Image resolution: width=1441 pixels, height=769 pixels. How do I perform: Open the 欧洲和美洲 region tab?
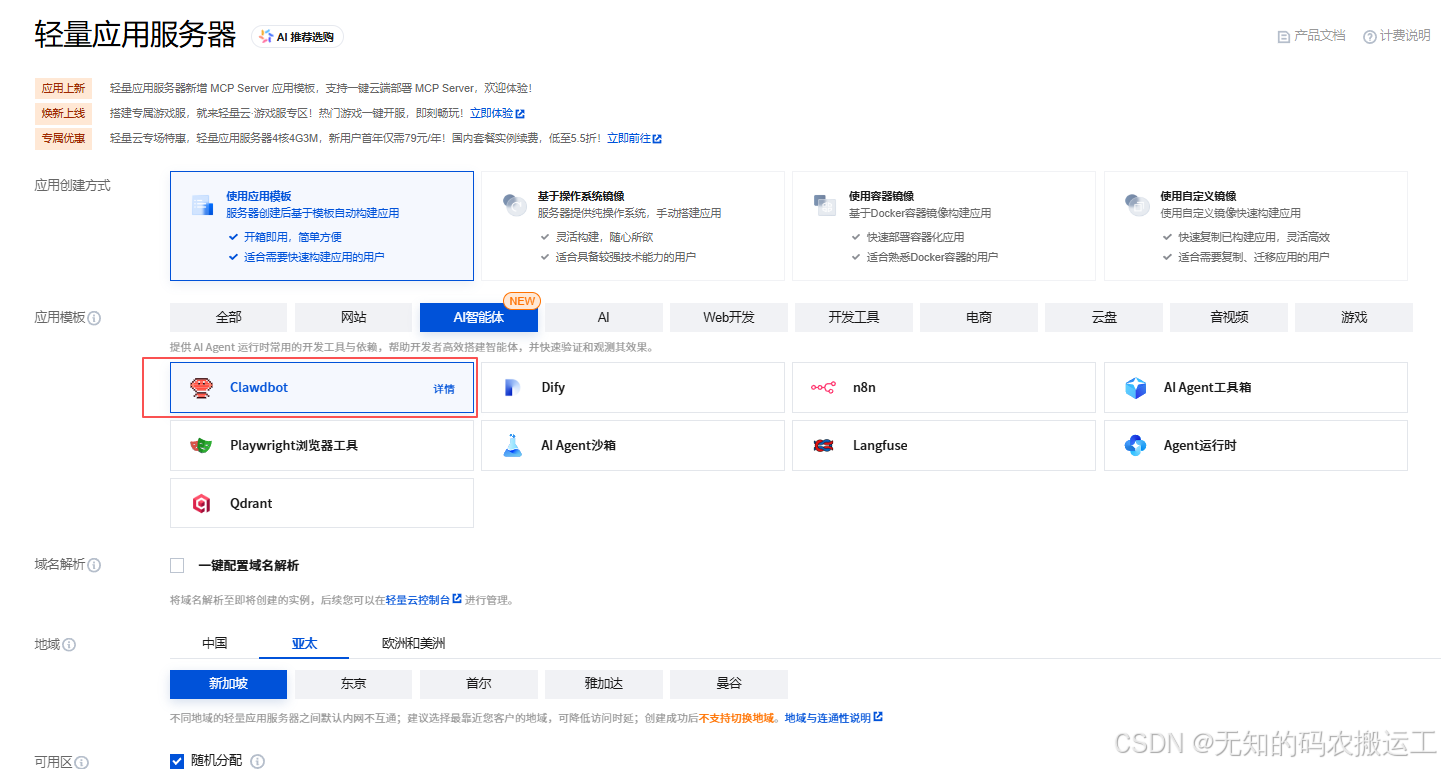coord(413,643)
